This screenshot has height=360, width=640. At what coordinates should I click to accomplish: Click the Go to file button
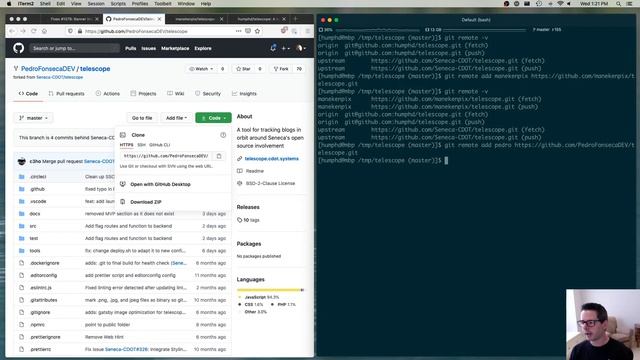pyautogui.click(x=142, y=118)
